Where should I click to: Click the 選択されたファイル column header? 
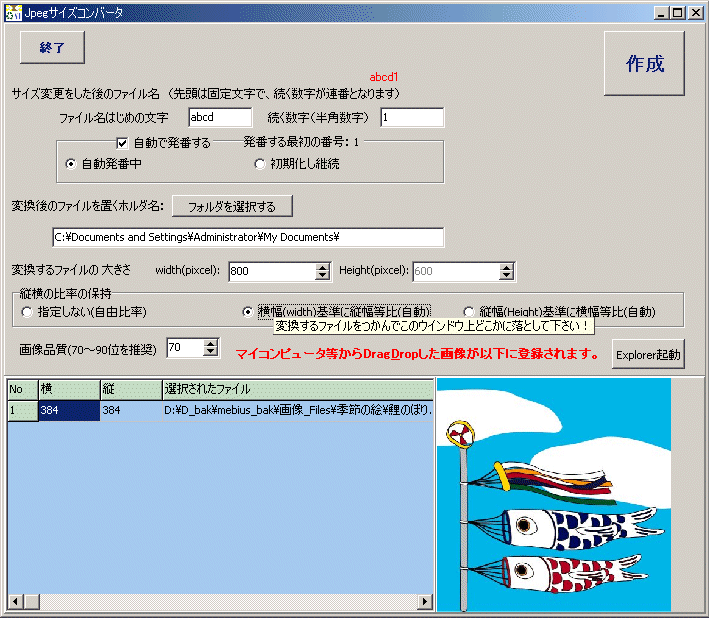[x=297, y=389]
